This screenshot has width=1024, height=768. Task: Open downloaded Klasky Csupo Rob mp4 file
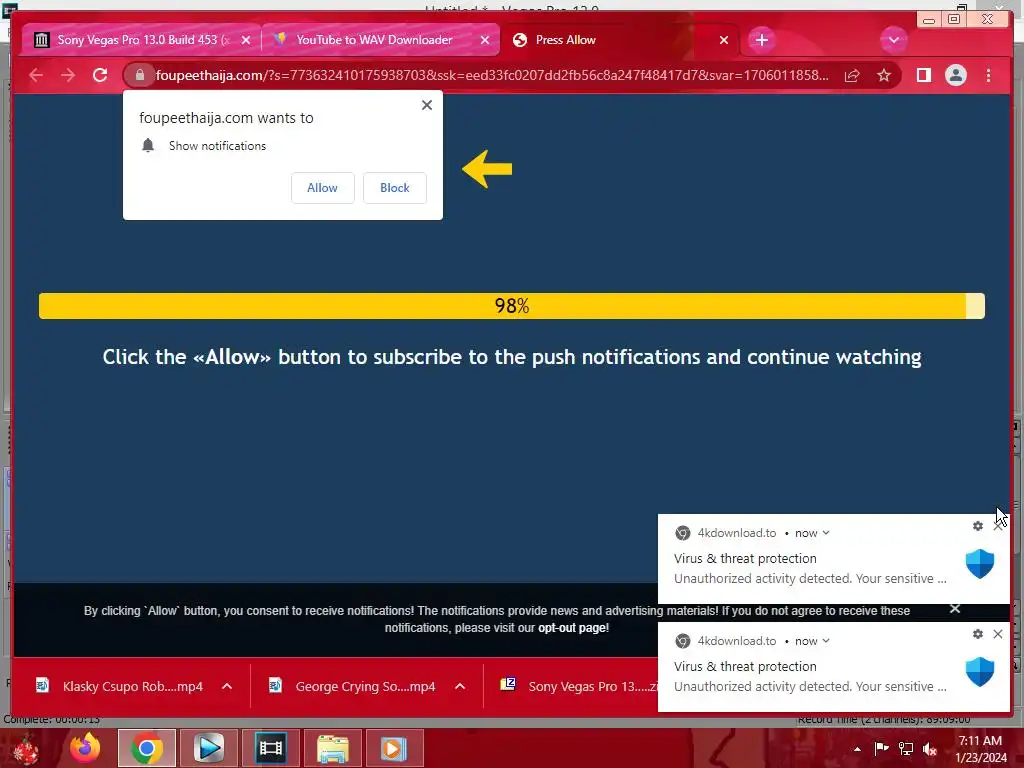click(x=121, y=686)
